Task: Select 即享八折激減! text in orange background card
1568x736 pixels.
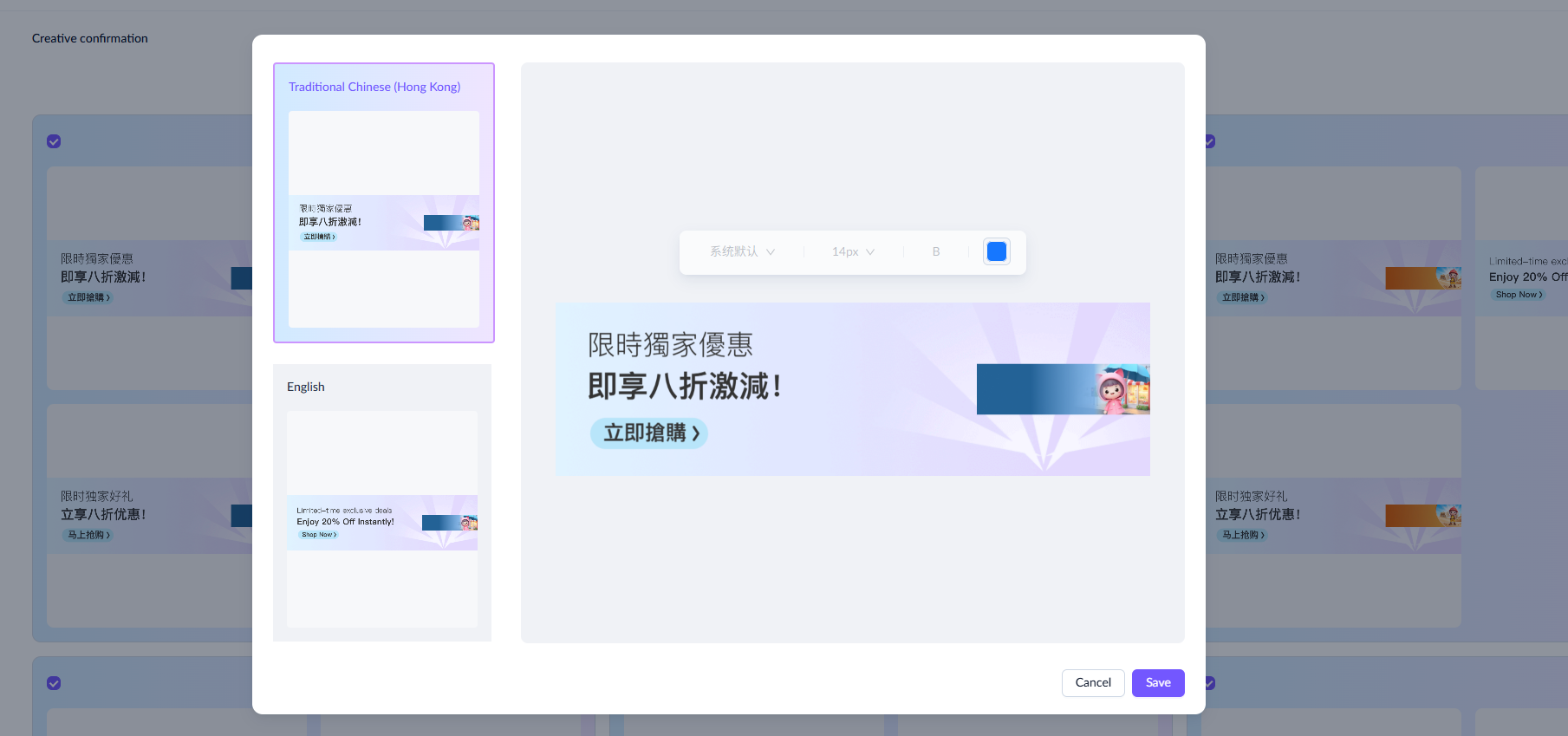Action: [x=1258, y=277]
